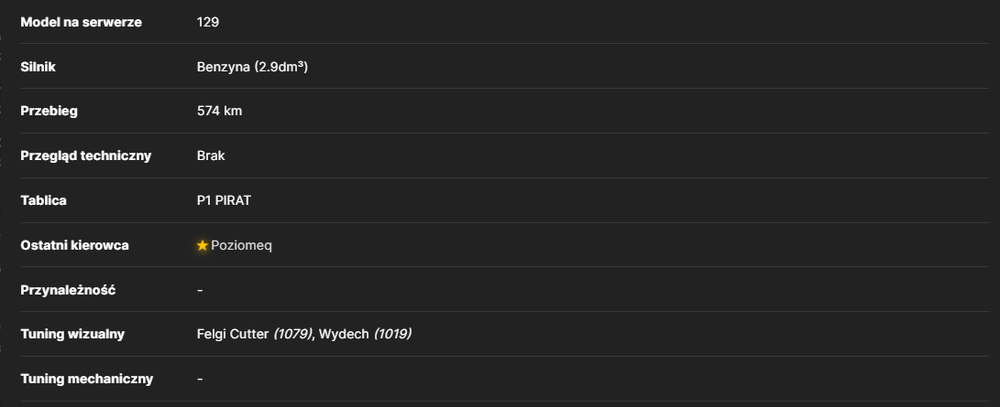
Task: Click the Wydech tuning entry
Action: coord(344,334)
